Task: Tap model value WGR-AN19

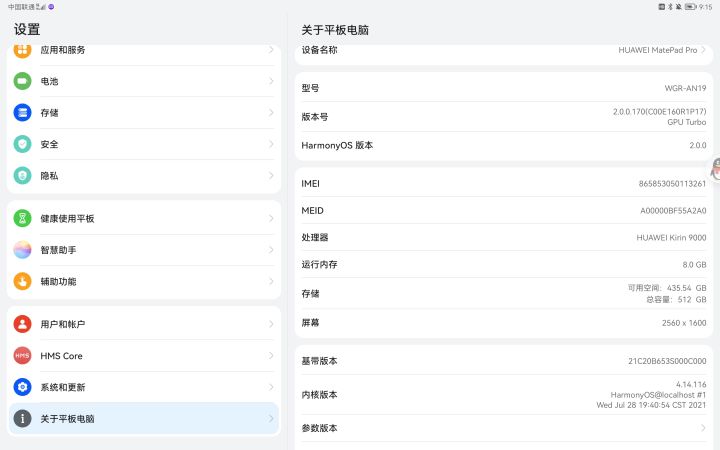Action: click(685, 88)
